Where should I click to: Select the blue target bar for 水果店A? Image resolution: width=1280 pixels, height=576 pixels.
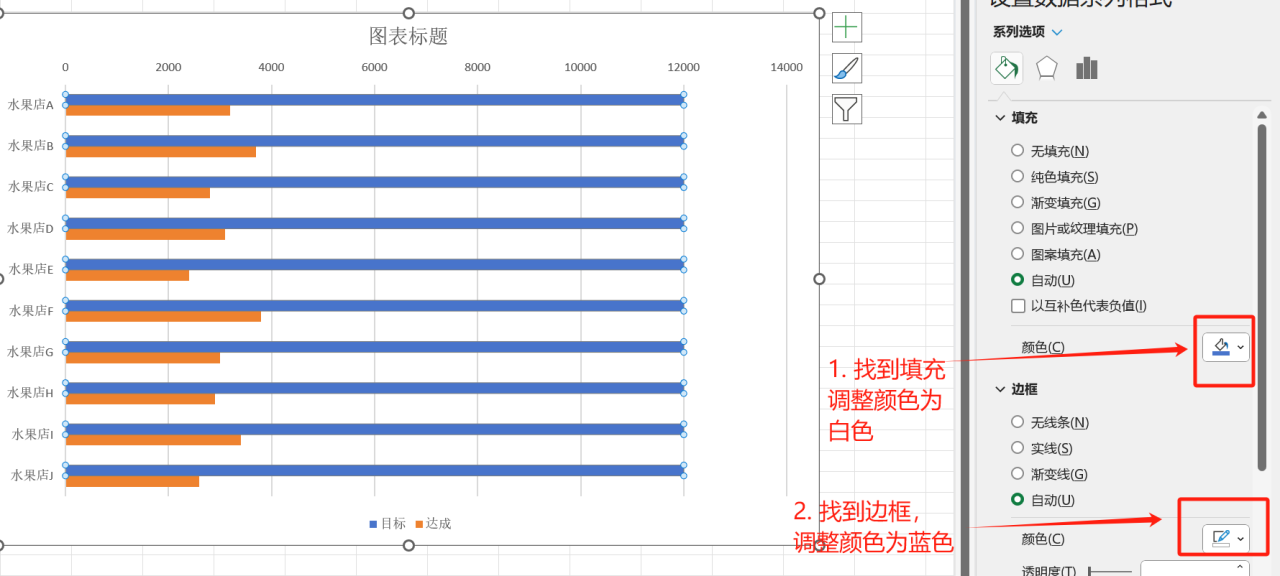click(374, 99)
